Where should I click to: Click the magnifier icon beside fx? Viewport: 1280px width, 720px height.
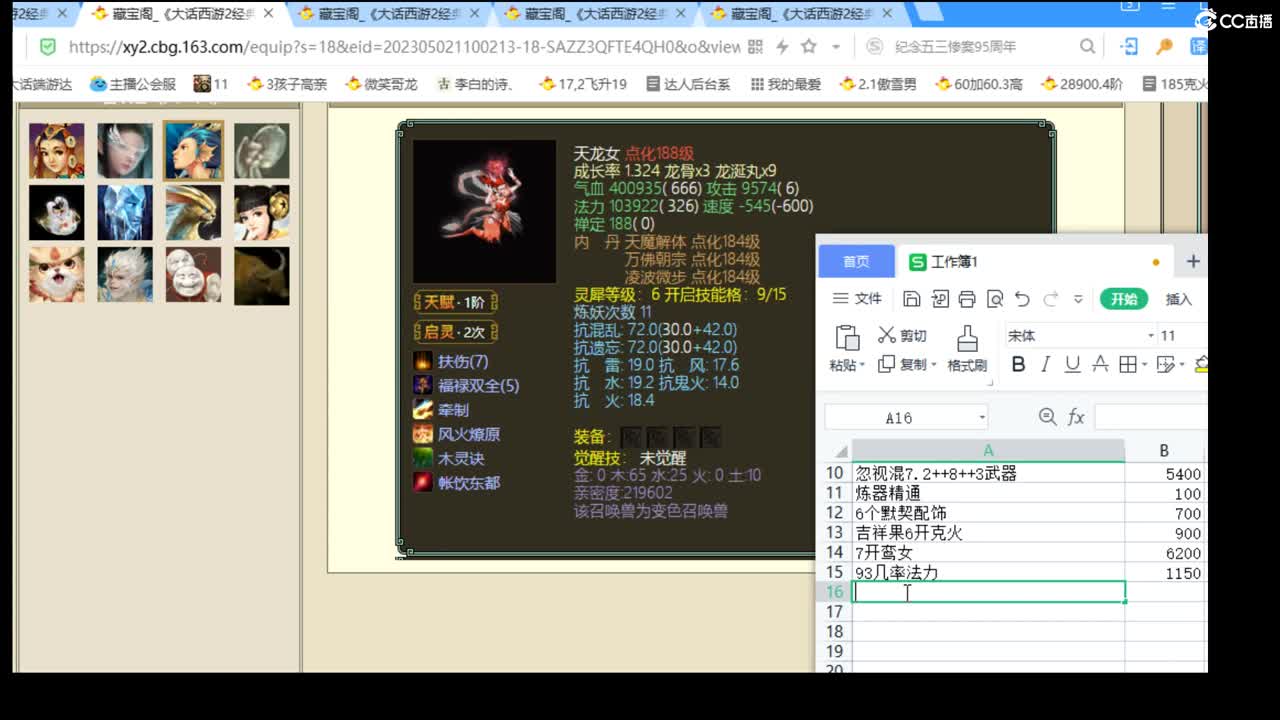click(1048, 416)
